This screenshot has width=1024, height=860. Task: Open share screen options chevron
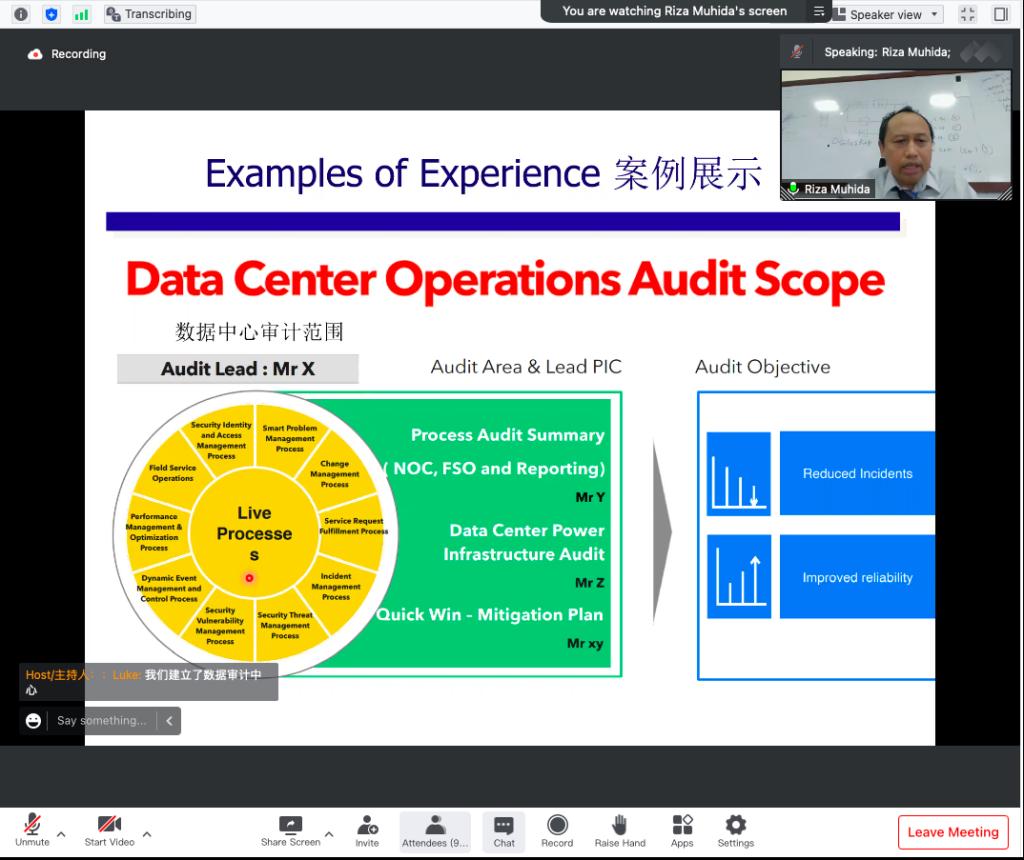tap(328, 834)
